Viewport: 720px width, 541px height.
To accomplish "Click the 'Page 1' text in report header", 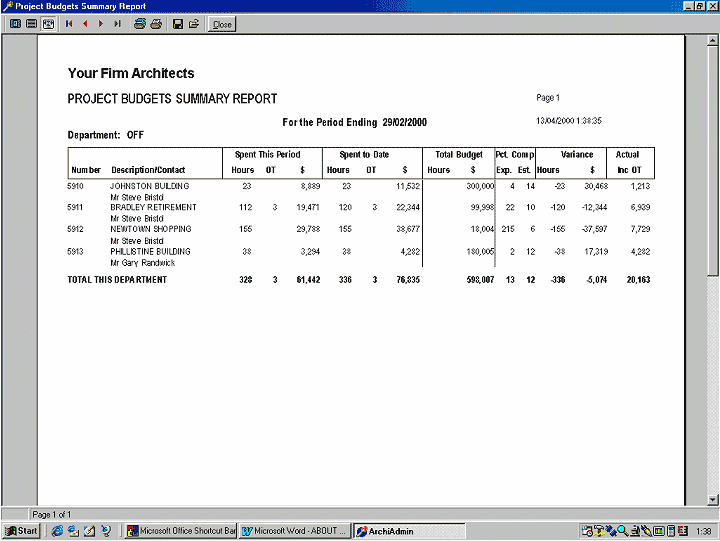I will click(548, 98).
